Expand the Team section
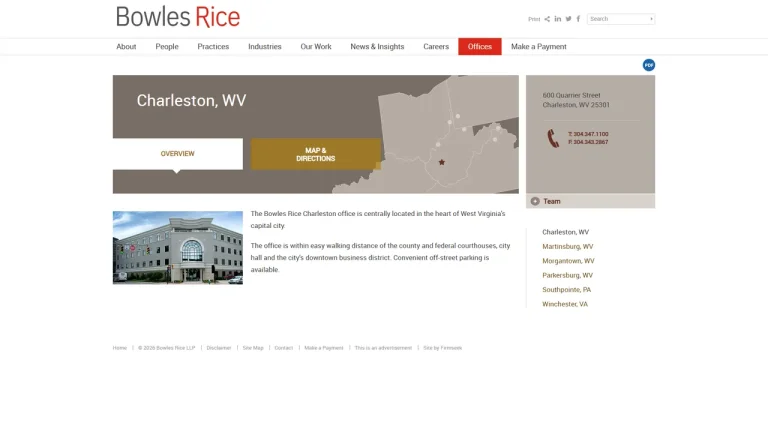Screen dimensions: 768x432 [x=590, y=201]
